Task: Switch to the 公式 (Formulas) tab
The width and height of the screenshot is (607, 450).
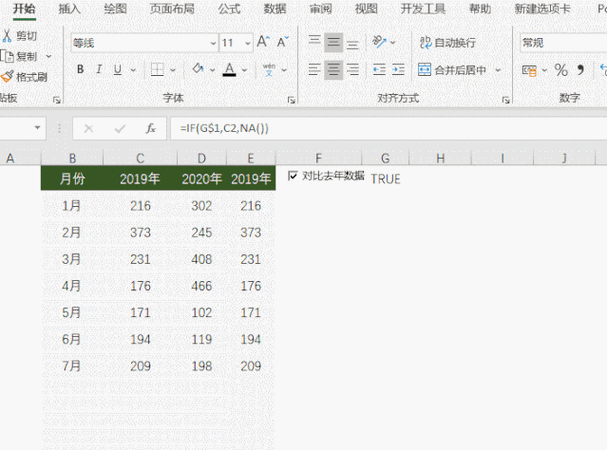Action: click(229, 9)
